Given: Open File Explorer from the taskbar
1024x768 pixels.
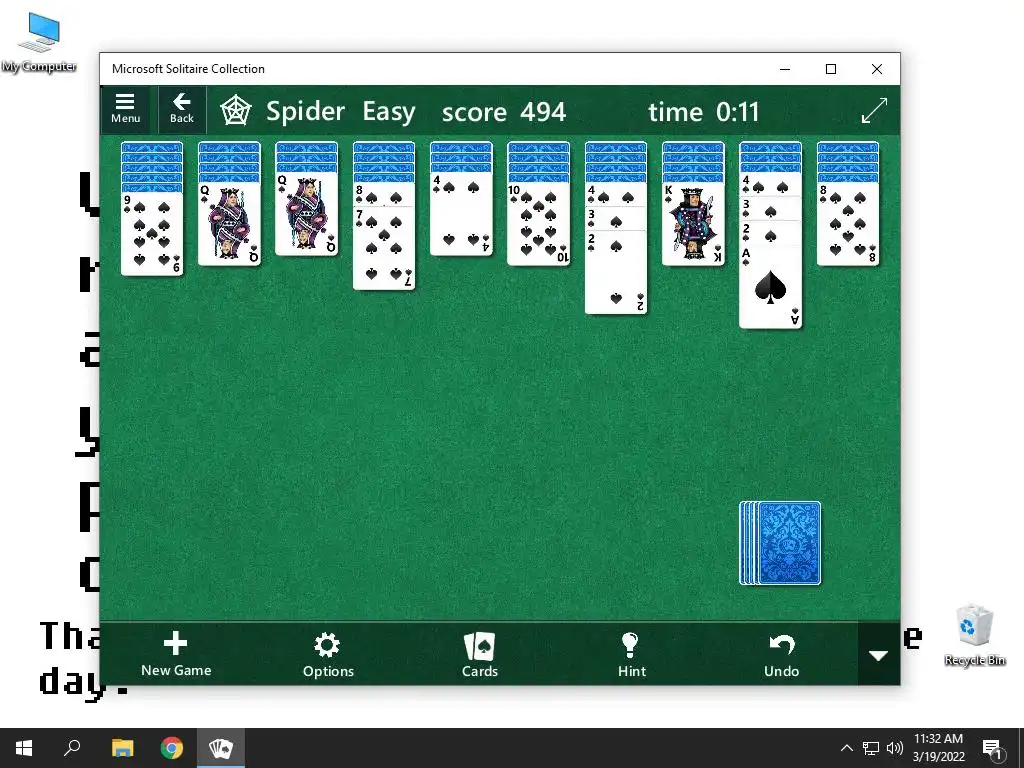Looking at the screenshot, I should (122, 748).
